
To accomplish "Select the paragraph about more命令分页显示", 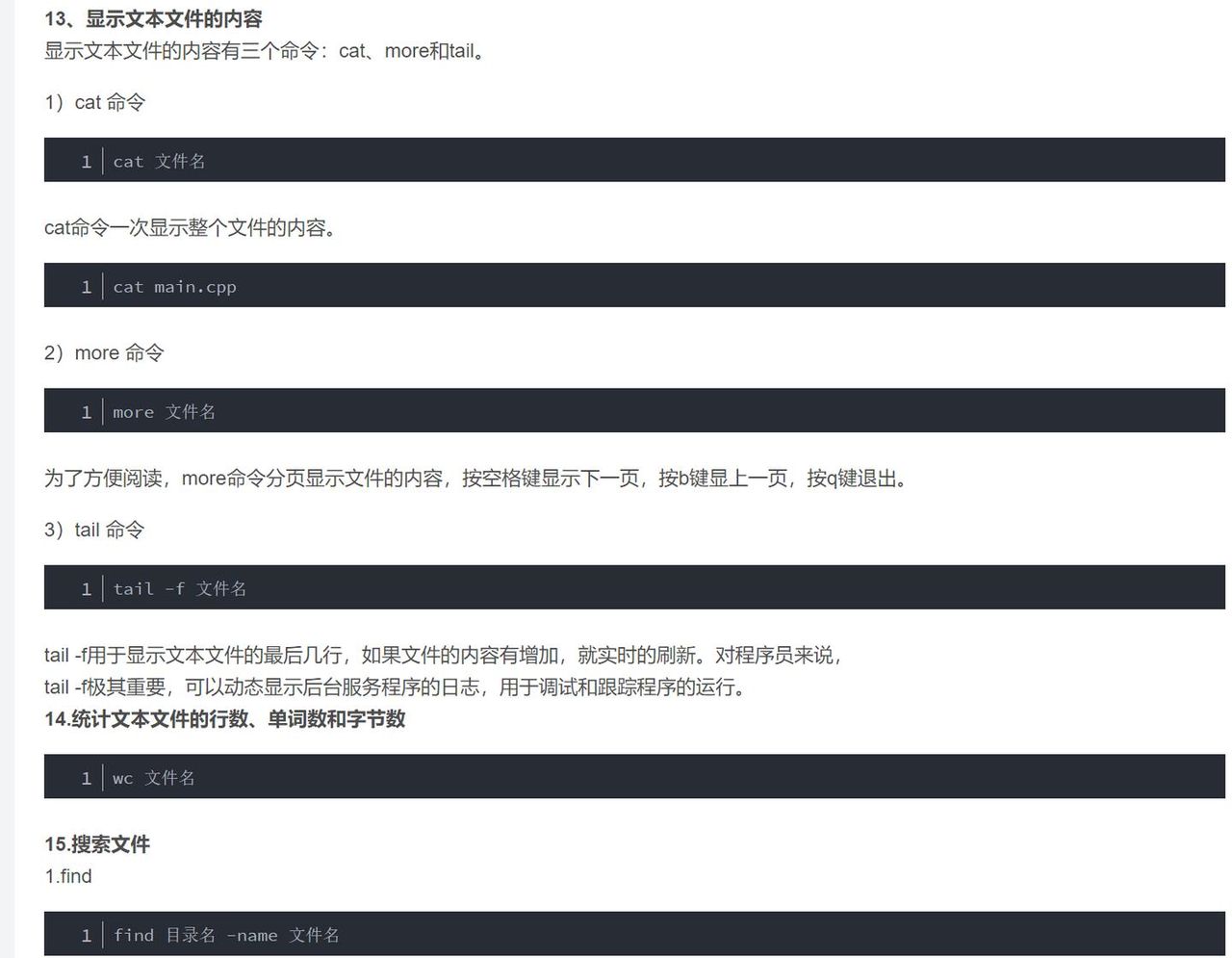I will (475, 479).
